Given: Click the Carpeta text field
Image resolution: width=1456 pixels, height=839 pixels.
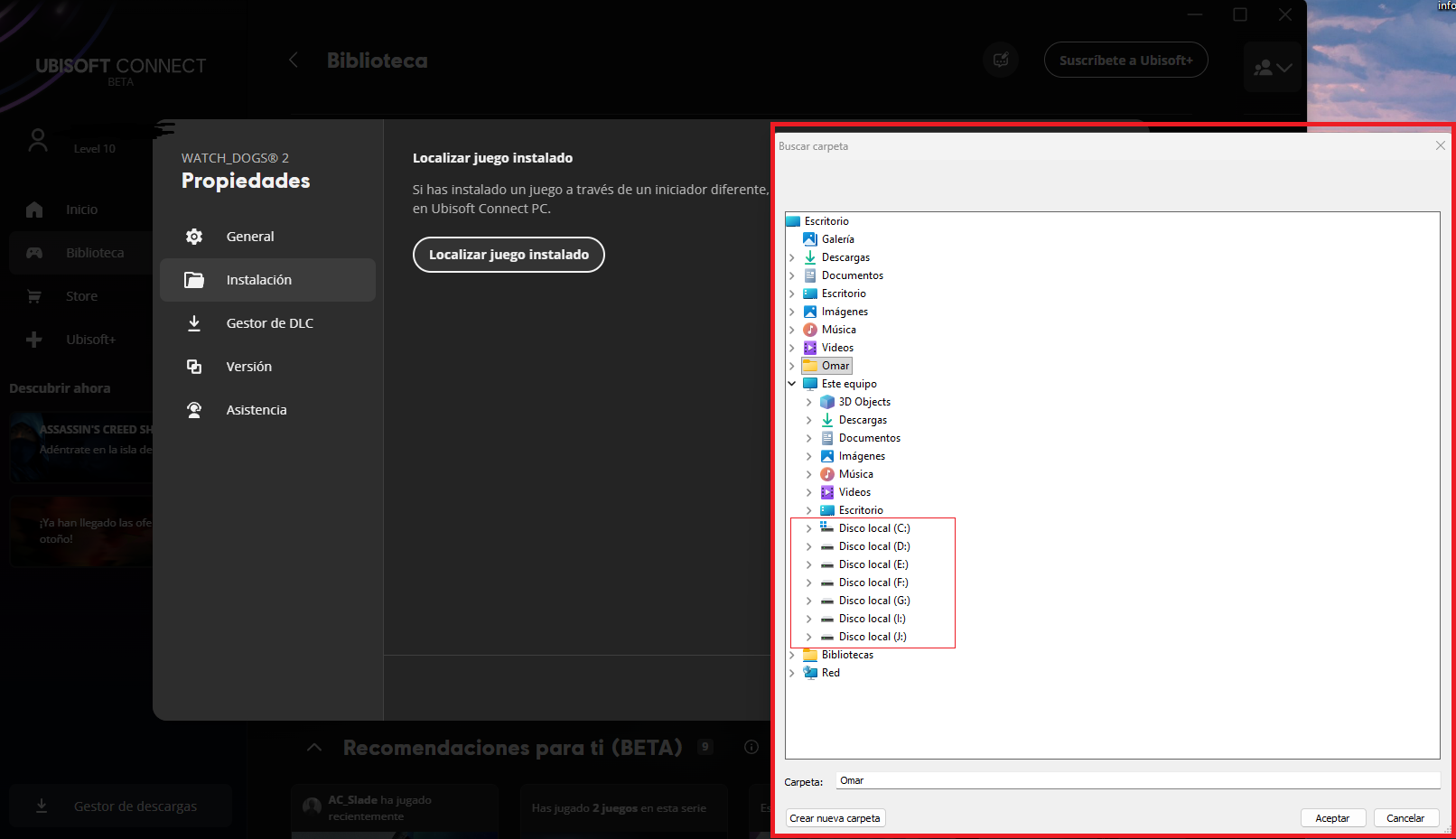Looking at the screenshot, I should click(x=1136, y=780).
